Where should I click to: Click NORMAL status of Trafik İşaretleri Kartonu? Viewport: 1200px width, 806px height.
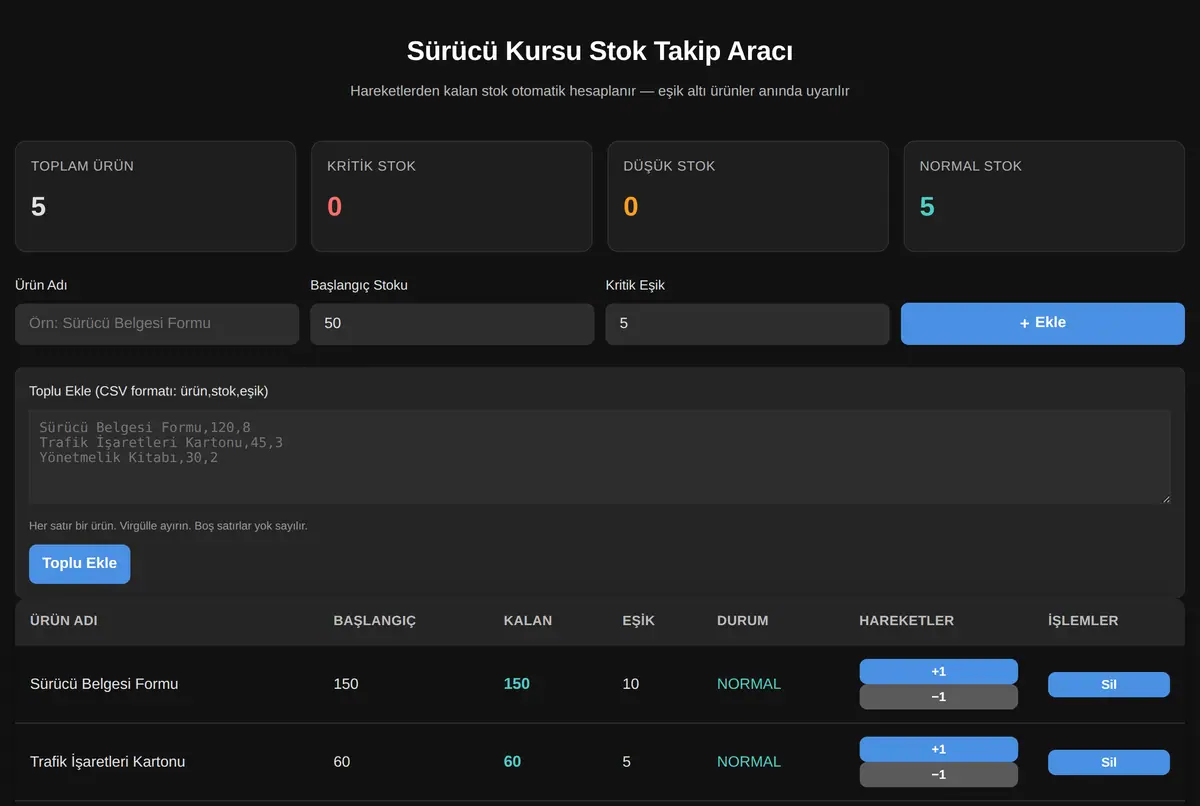749,762
